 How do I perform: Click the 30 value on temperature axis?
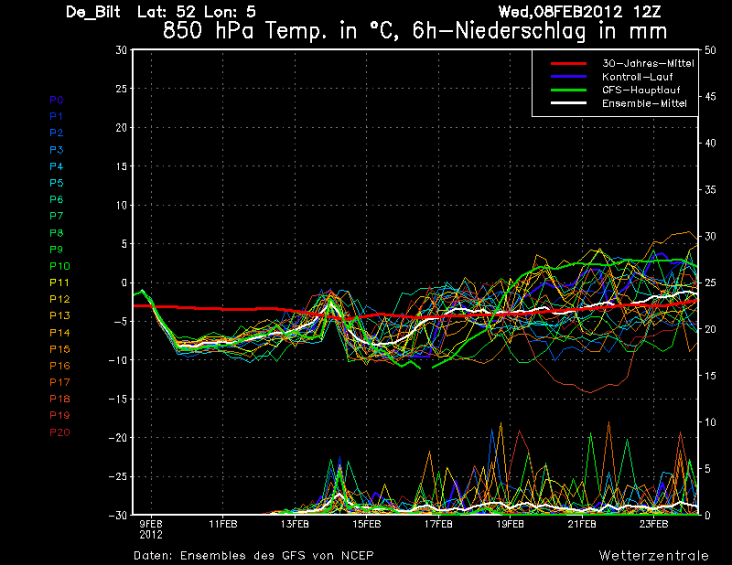[121, 50]
